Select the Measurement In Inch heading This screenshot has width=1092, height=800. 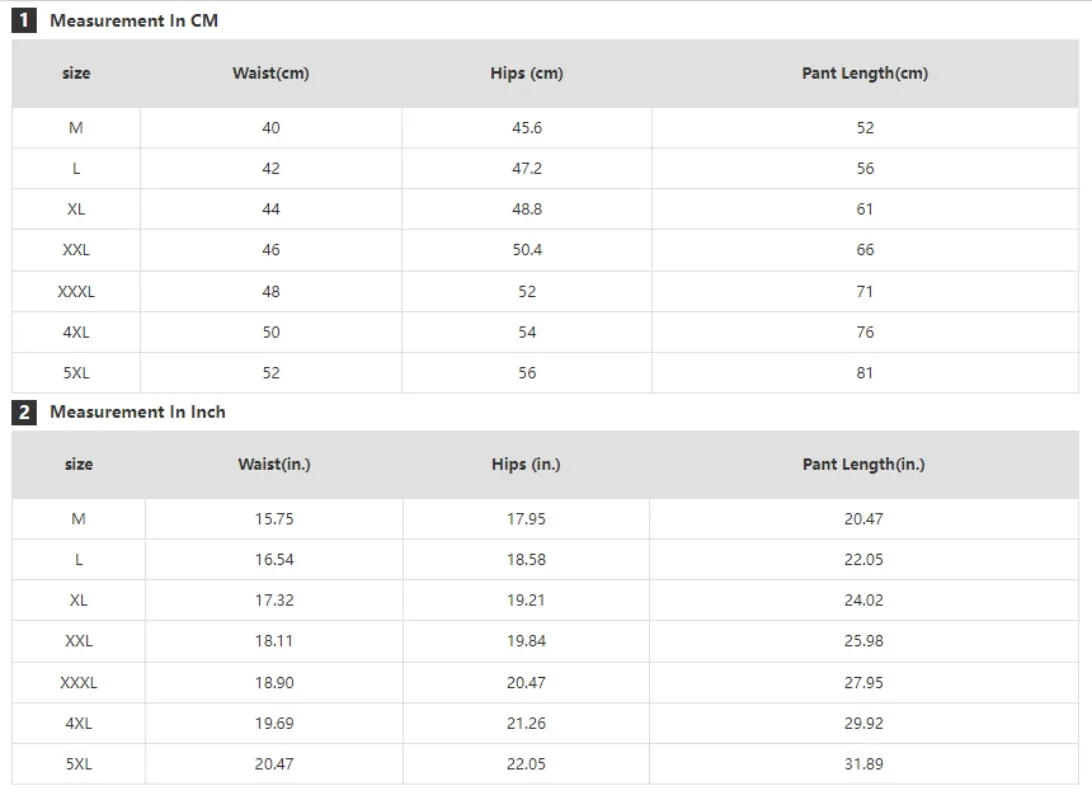point(137,412)
